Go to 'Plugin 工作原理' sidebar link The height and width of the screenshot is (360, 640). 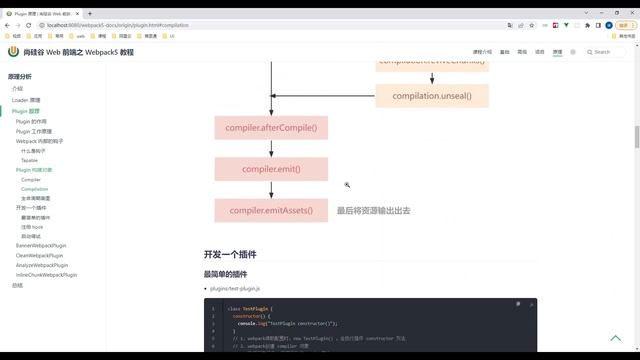pos(34,131)
